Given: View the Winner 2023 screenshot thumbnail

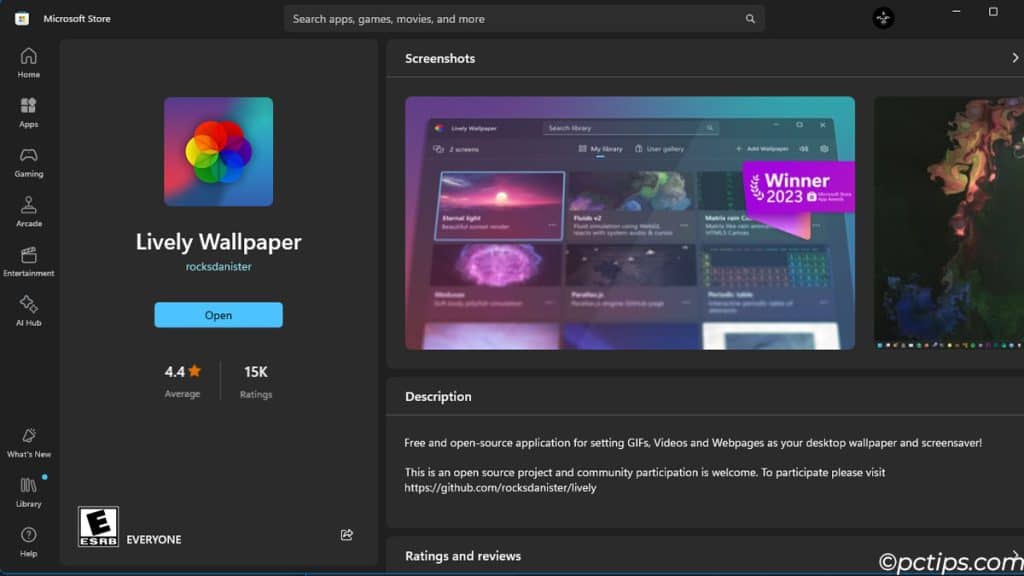Looking at the screenshot, I should click(630, 223).
